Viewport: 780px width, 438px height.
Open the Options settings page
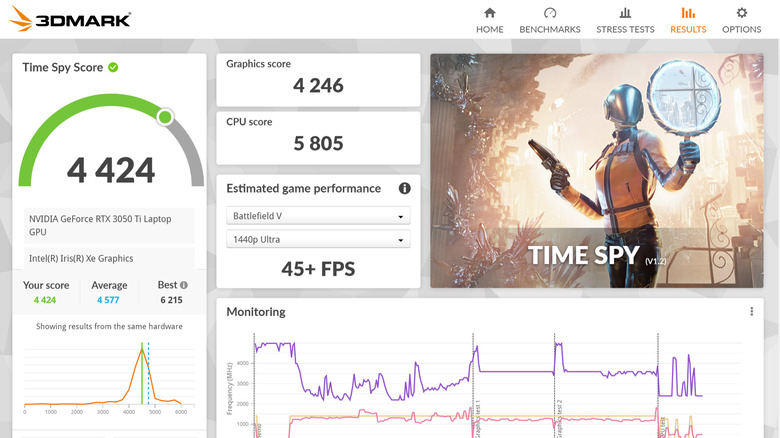741,20
